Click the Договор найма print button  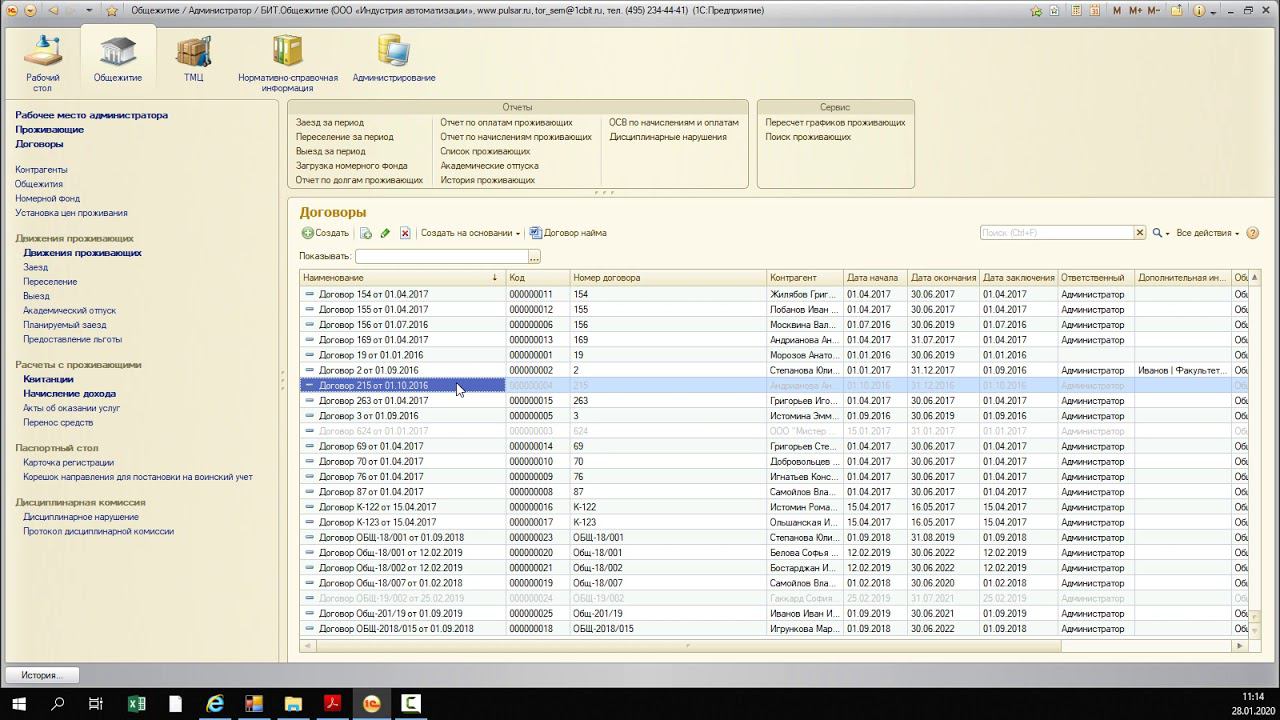[568, 233]
